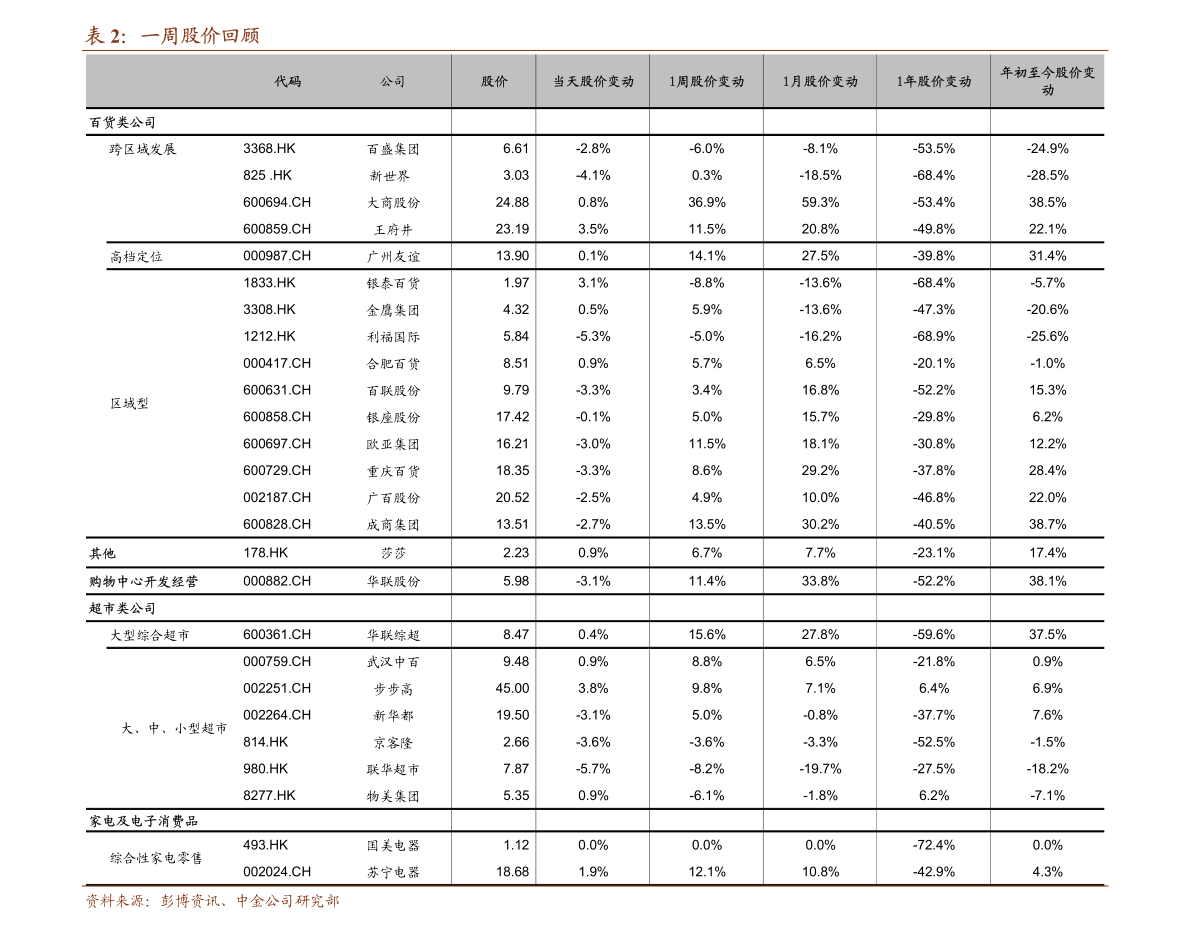Select the 大型综合超市 category label
This screenshot has width=1190, height=929.
(150, 635)
